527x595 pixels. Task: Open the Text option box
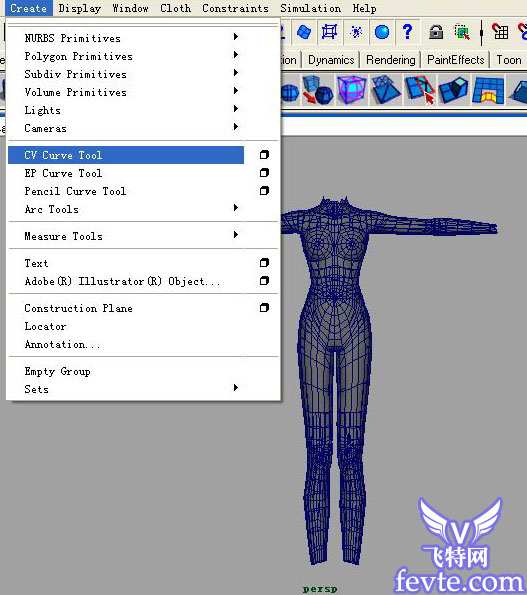click(264, 263)
